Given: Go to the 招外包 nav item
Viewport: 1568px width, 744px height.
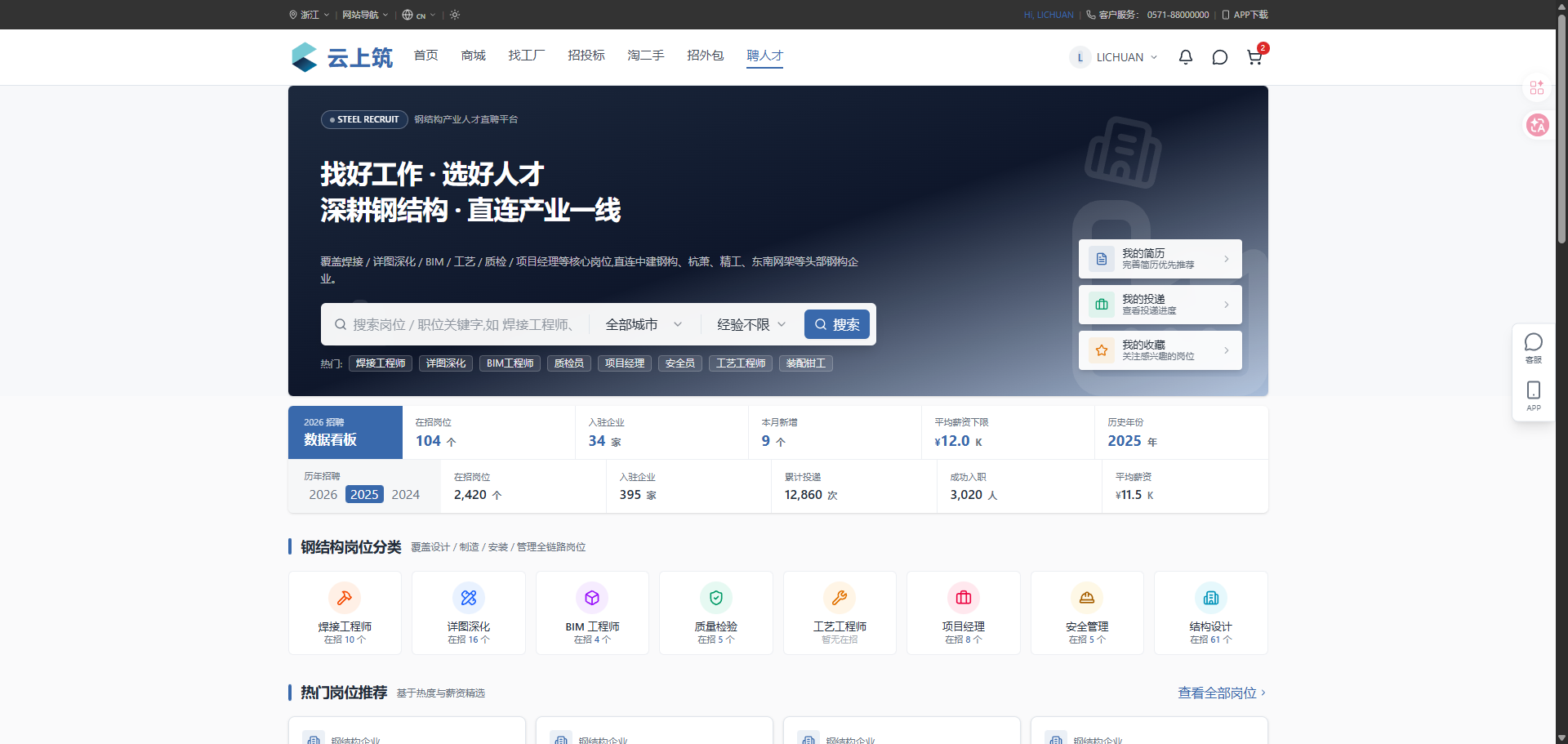Looking at the screenshot, I should (706, 56).
